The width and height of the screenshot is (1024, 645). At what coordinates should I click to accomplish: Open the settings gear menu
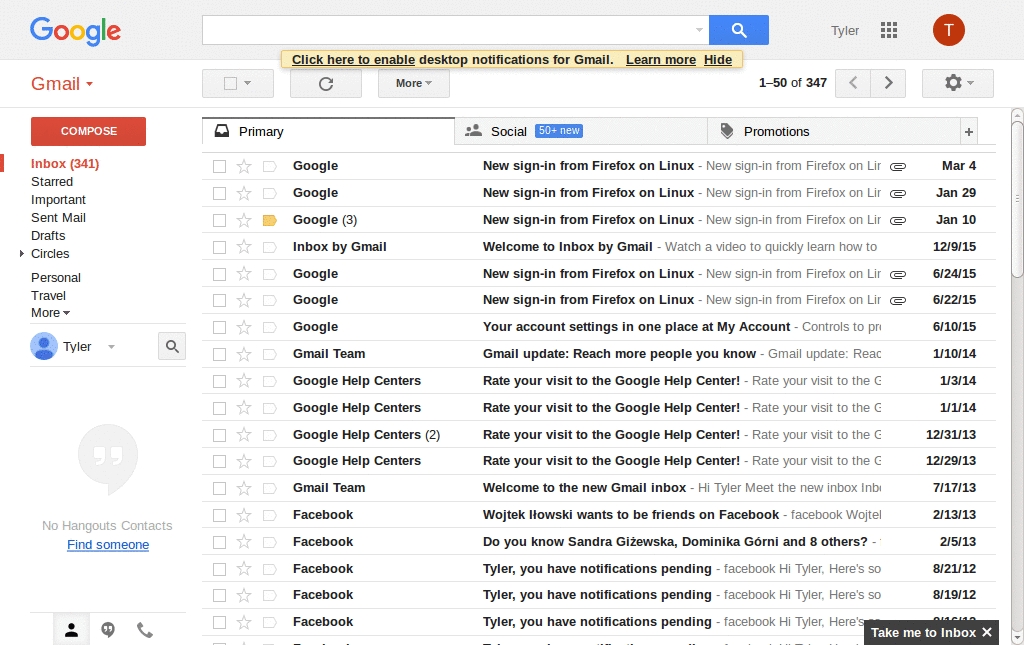956,83
